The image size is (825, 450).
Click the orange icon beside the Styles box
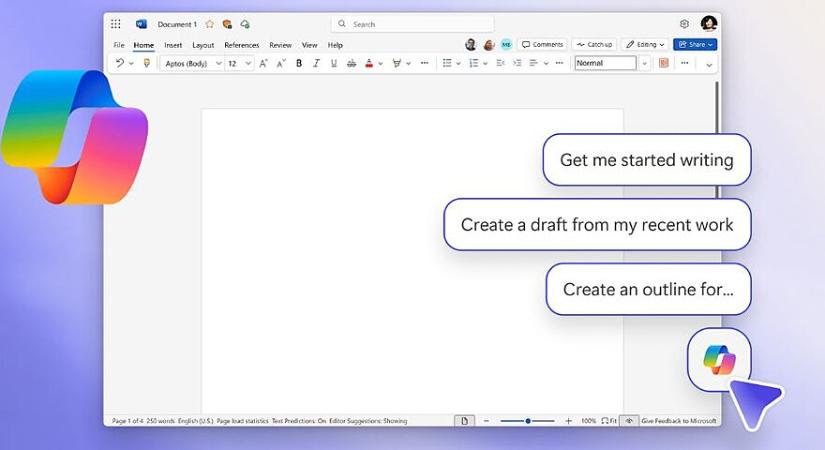coord(663,63)
